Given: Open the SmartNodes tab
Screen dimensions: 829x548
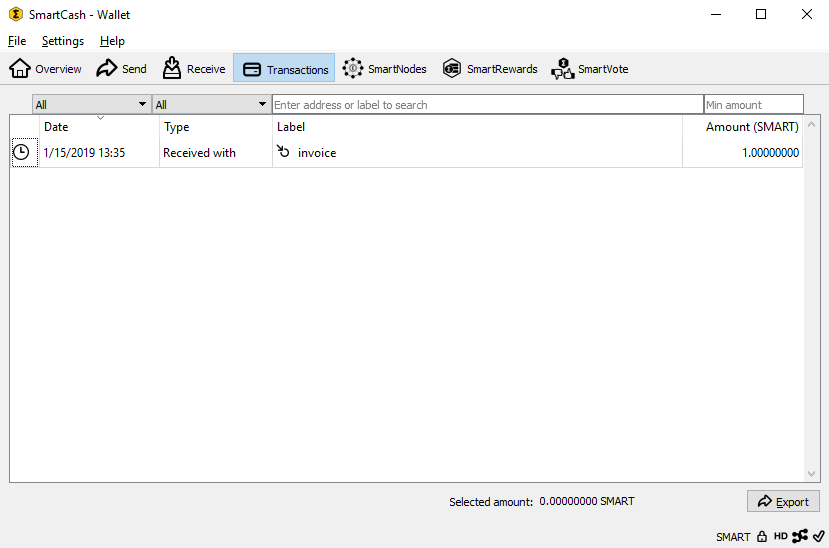Looking at the screenshot, I should point(384,69).
